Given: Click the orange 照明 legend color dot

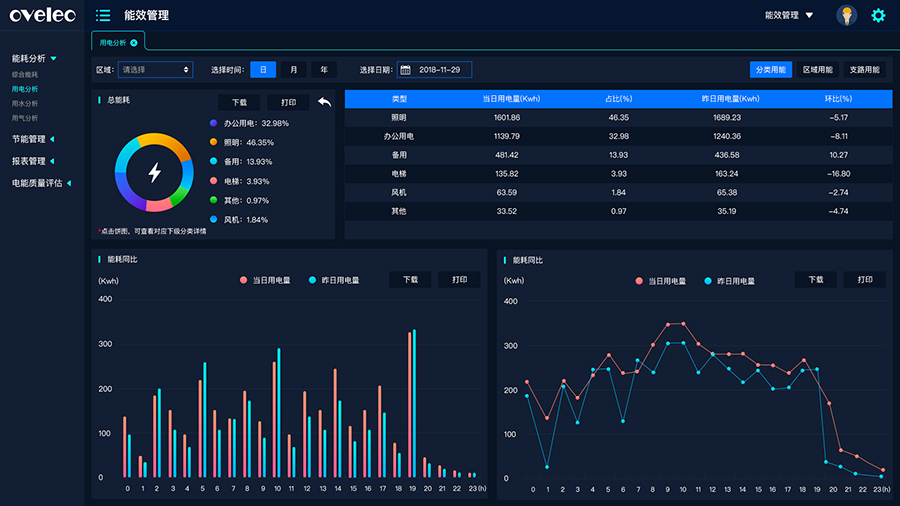Looking at the screenshot, I should tap(214, 143).
